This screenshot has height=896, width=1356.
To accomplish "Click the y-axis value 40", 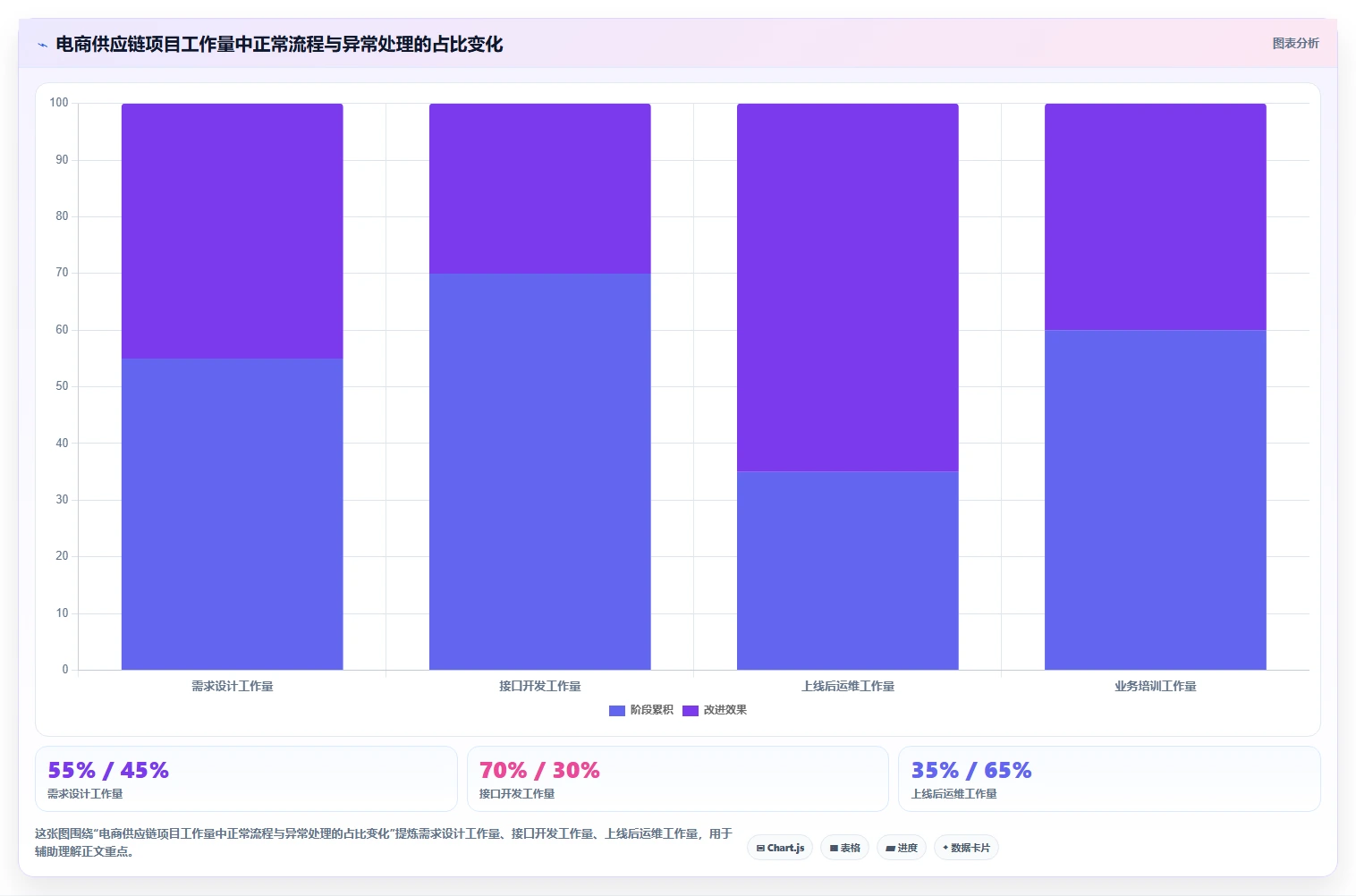I will pos(62,443).
